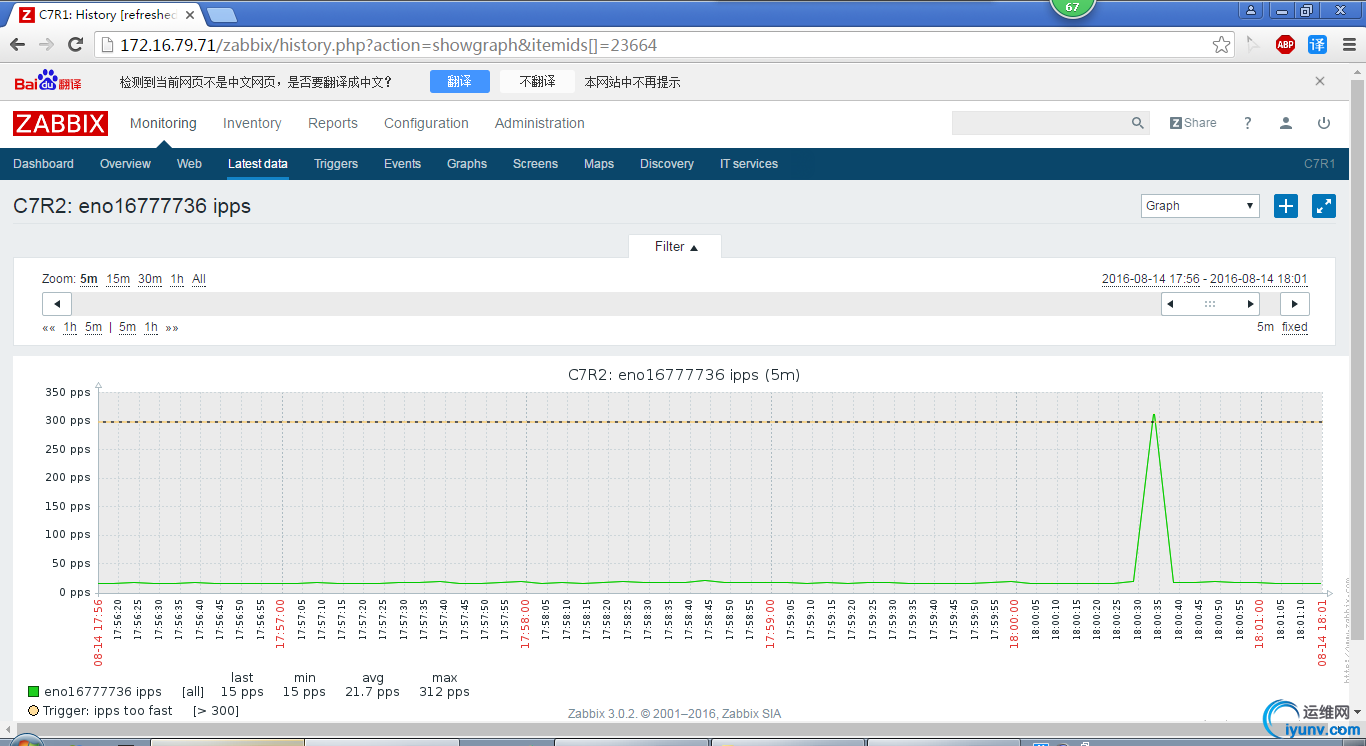This screenshot has height=746, width=1366.
Task: Collapse the Filter panel
Action: point(675,247)
